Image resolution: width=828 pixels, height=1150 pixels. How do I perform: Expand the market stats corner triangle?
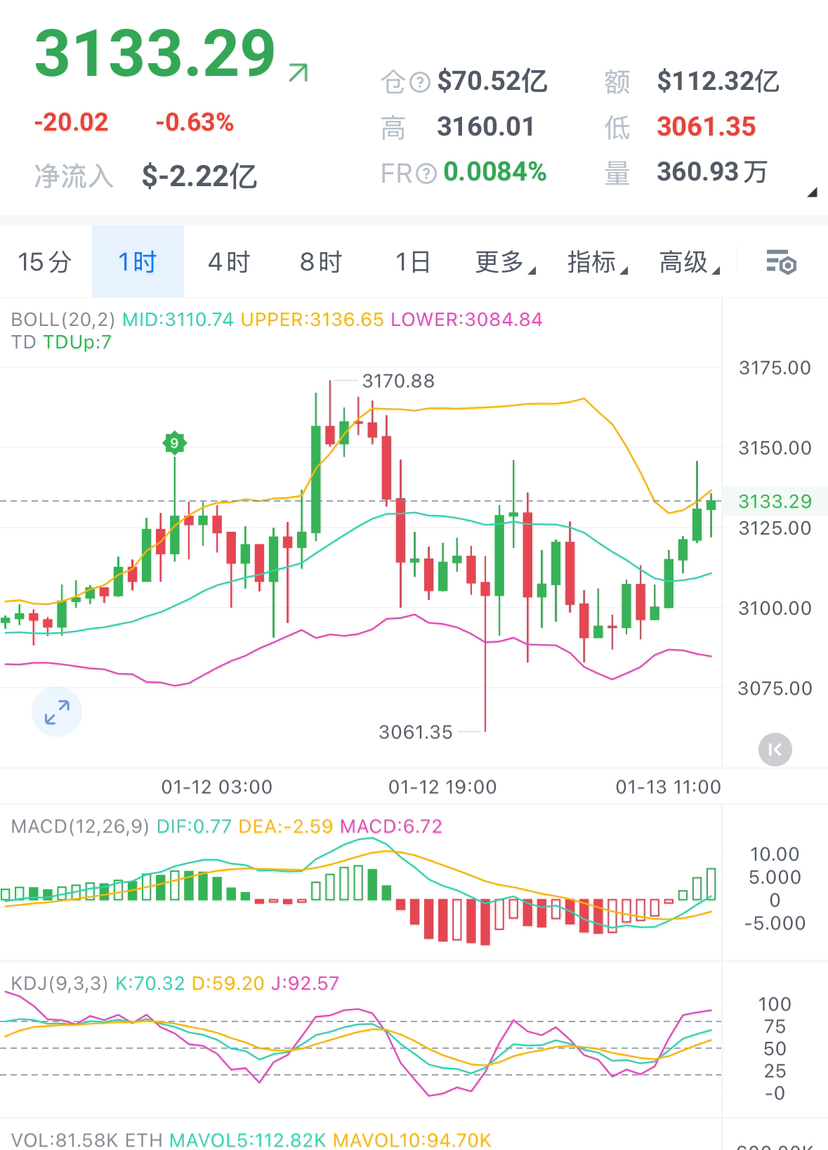click(812, 192)
